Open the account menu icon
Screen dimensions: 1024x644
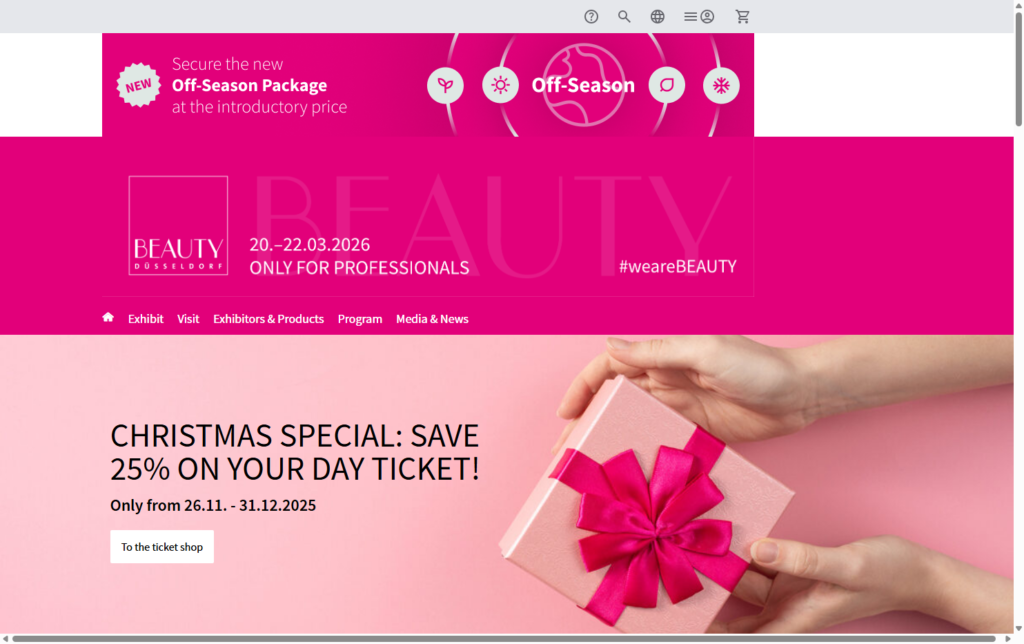[699, 17]
